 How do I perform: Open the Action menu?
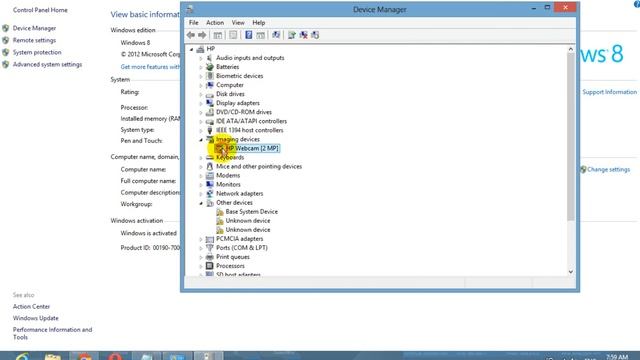coord(215,22)
